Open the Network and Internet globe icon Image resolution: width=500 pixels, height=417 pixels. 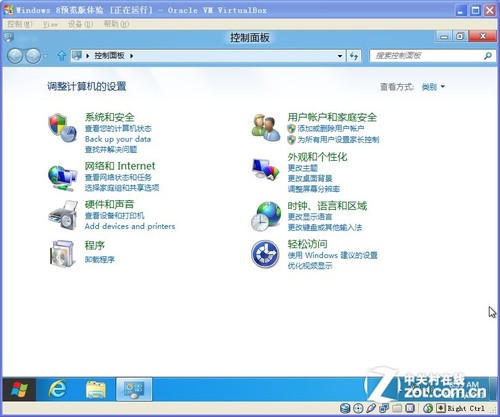63,178
